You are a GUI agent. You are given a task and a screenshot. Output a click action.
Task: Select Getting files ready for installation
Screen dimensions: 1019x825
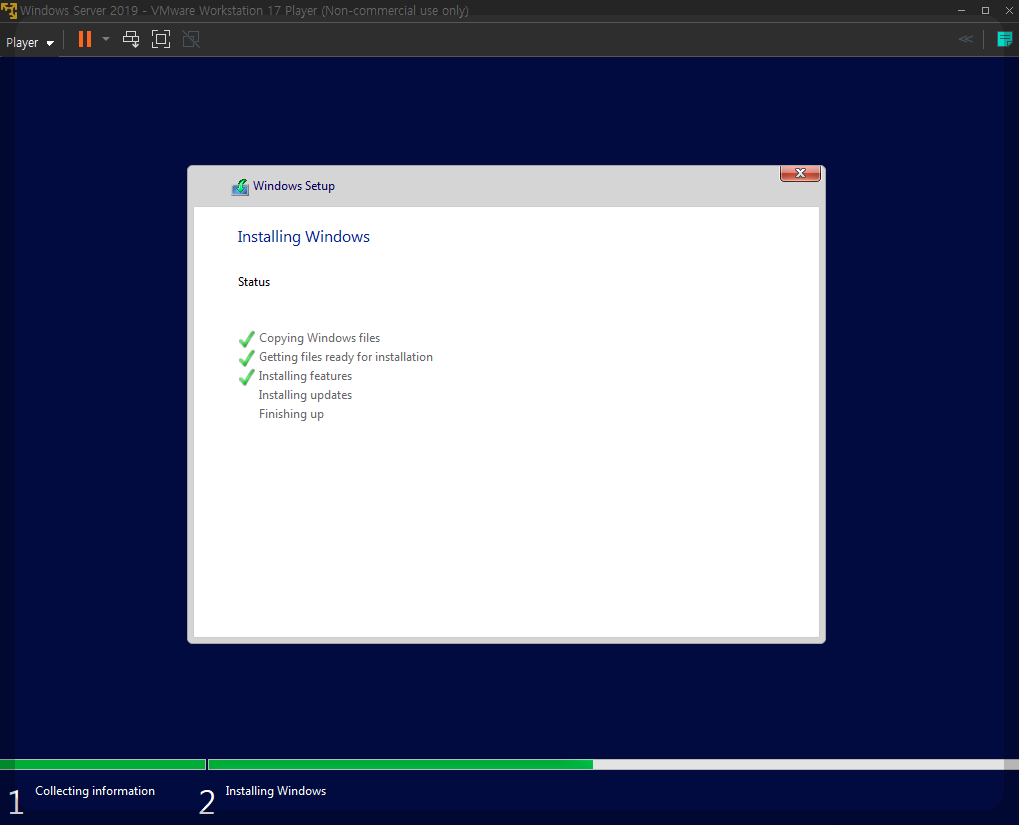point(346,357)
